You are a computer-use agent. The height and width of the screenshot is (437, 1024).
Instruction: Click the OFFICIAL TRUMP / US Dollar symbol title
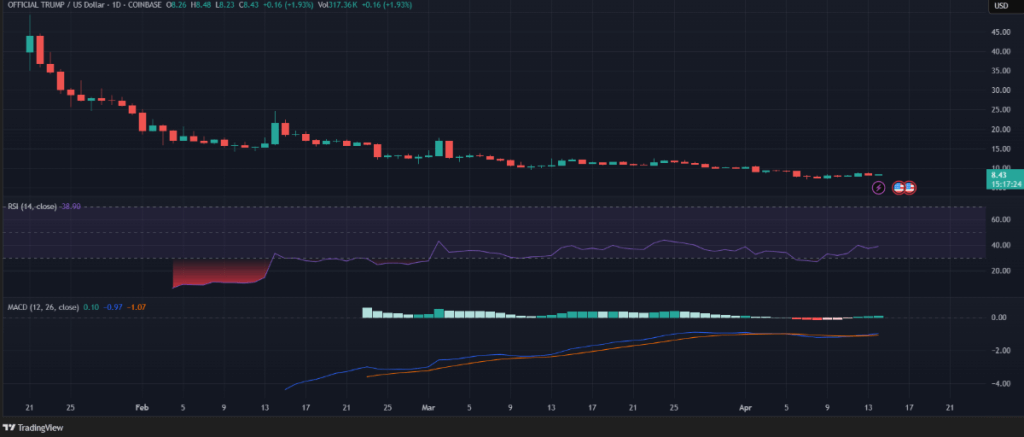54,5
